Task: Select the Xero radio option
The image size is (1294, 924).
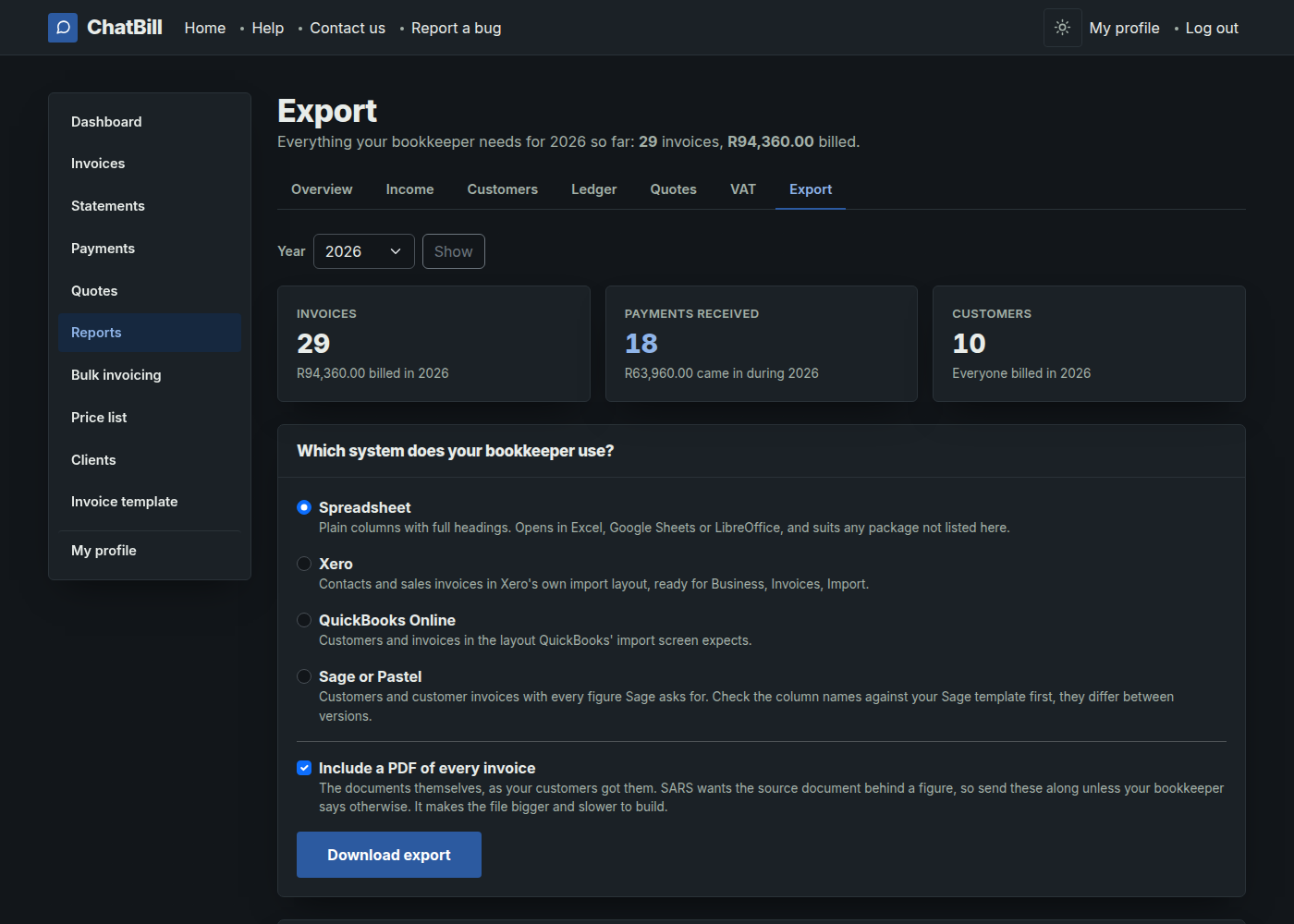Action: (304, 564)
